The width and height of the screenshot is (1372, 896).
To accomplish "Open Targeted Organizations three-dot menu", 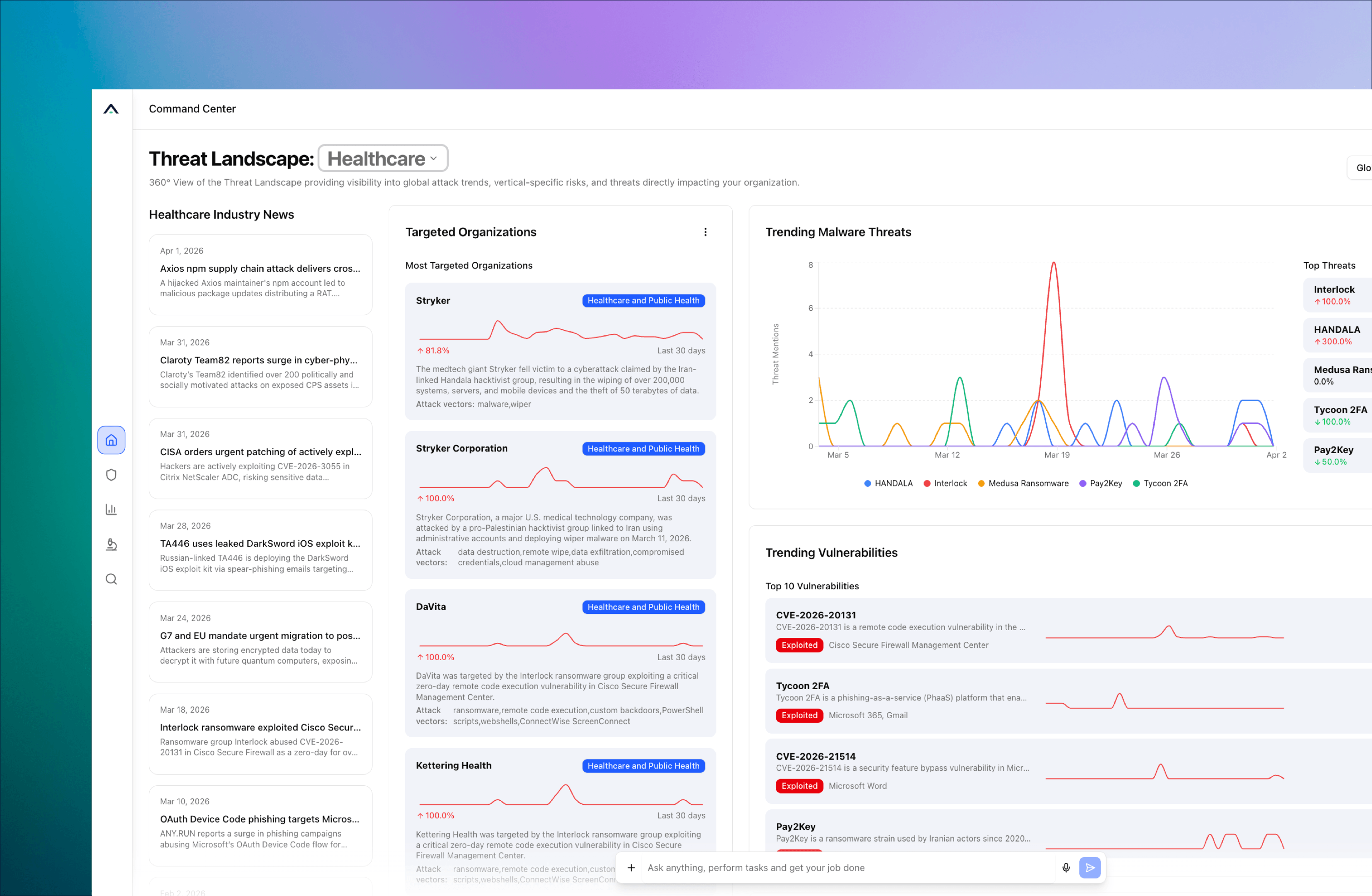I will (705, 232).
